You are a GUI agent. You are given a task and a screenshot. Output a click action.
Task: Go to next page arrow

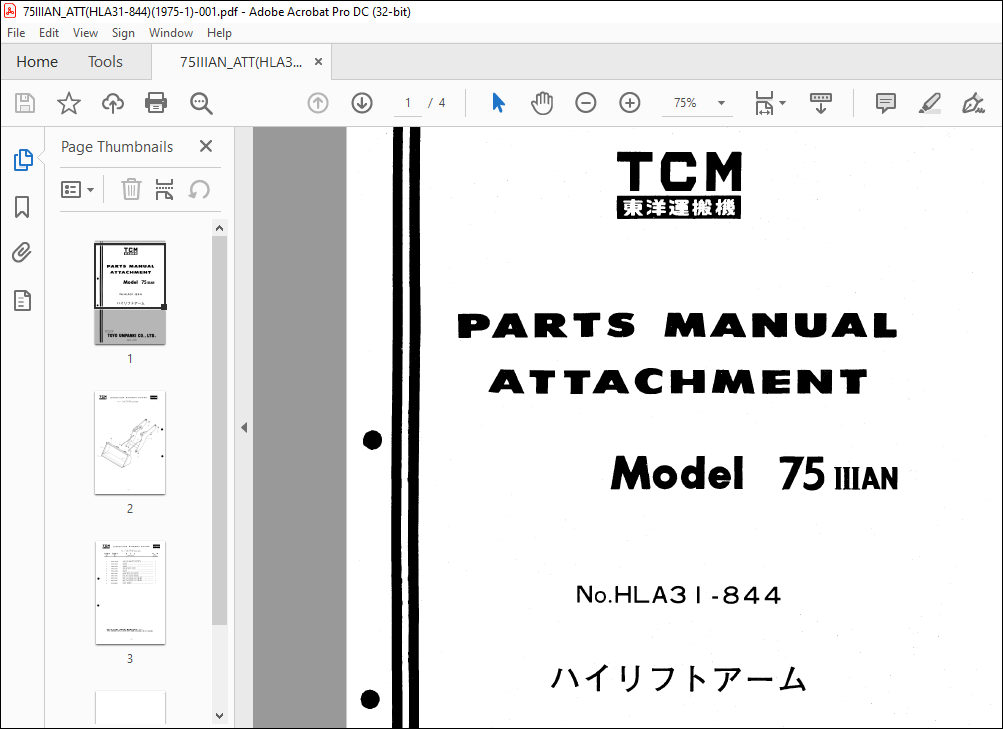(362, 103)
